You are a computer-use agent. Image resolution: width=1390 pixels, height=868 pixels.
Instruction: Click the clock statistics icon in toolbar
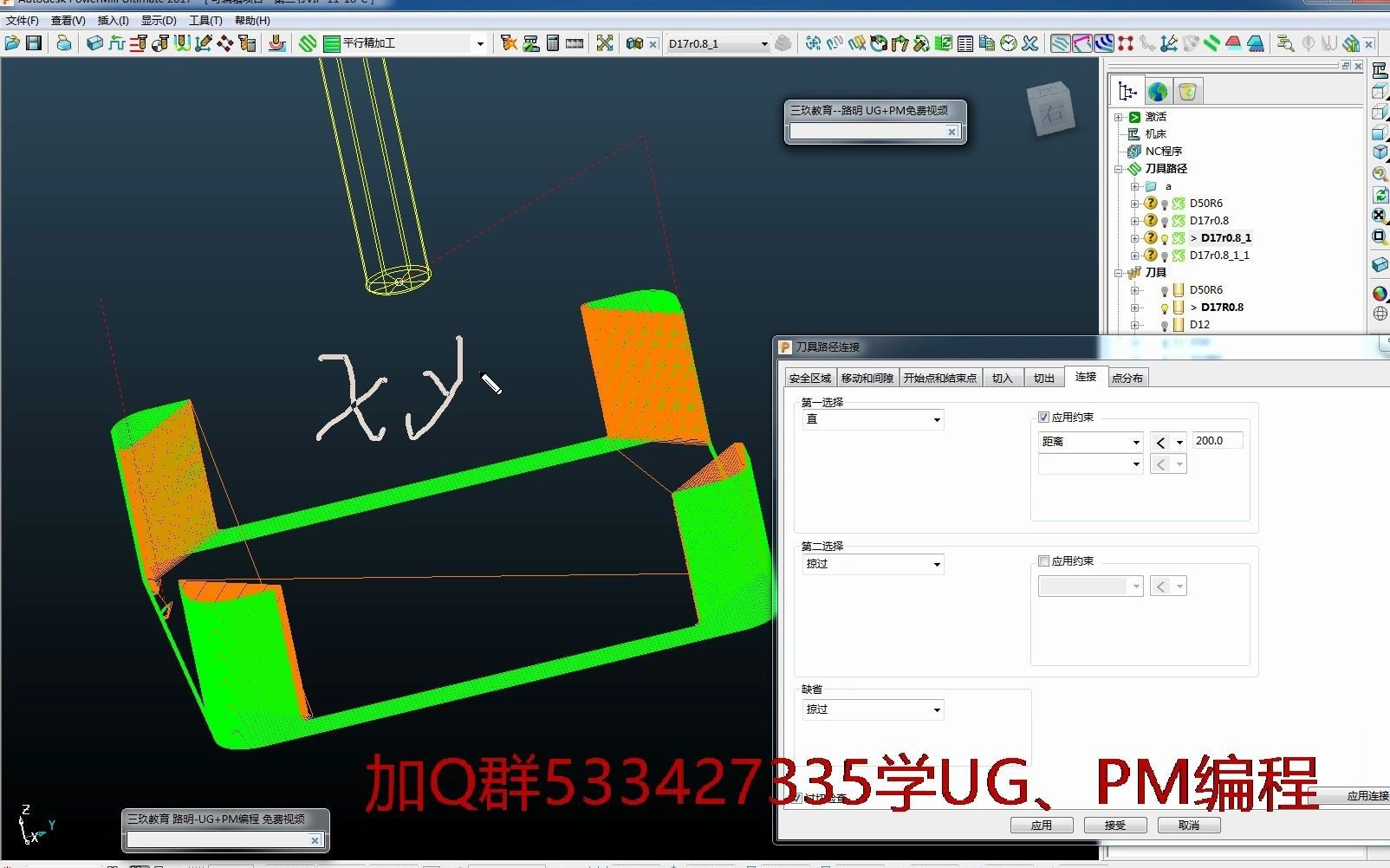point(1009,42)
